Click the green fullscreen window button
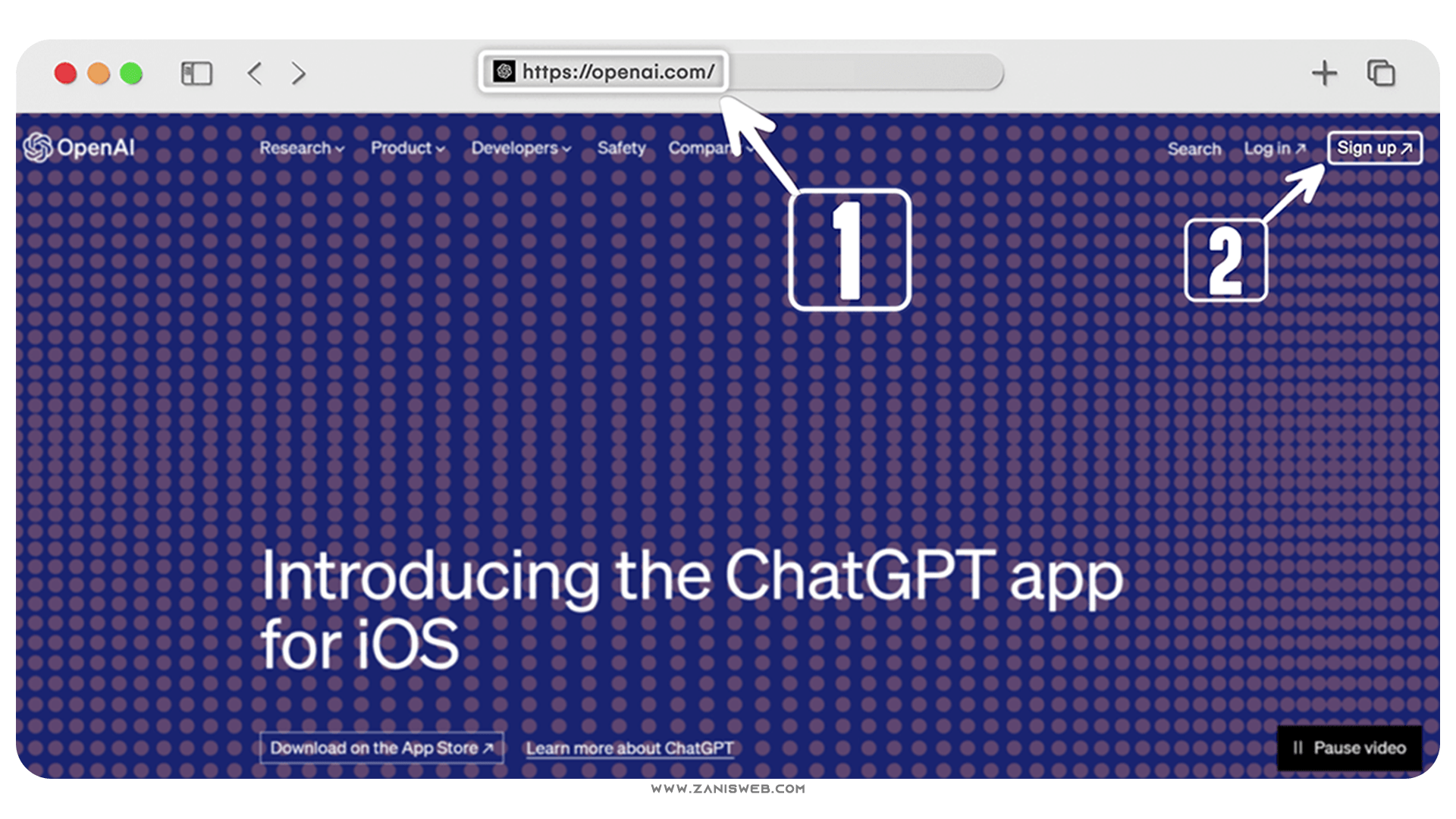The width and height of the screenshot is (1456, 819). (x=131, y=74)
